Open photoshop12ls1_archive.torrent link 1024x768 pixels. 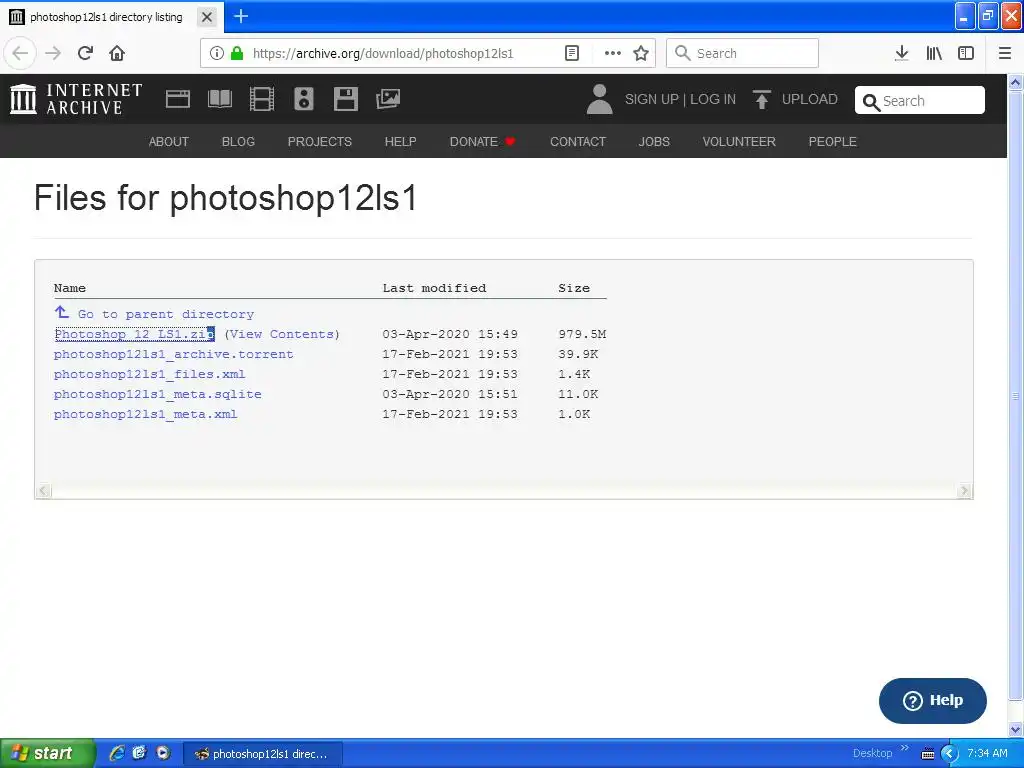[x=173, y=354]
